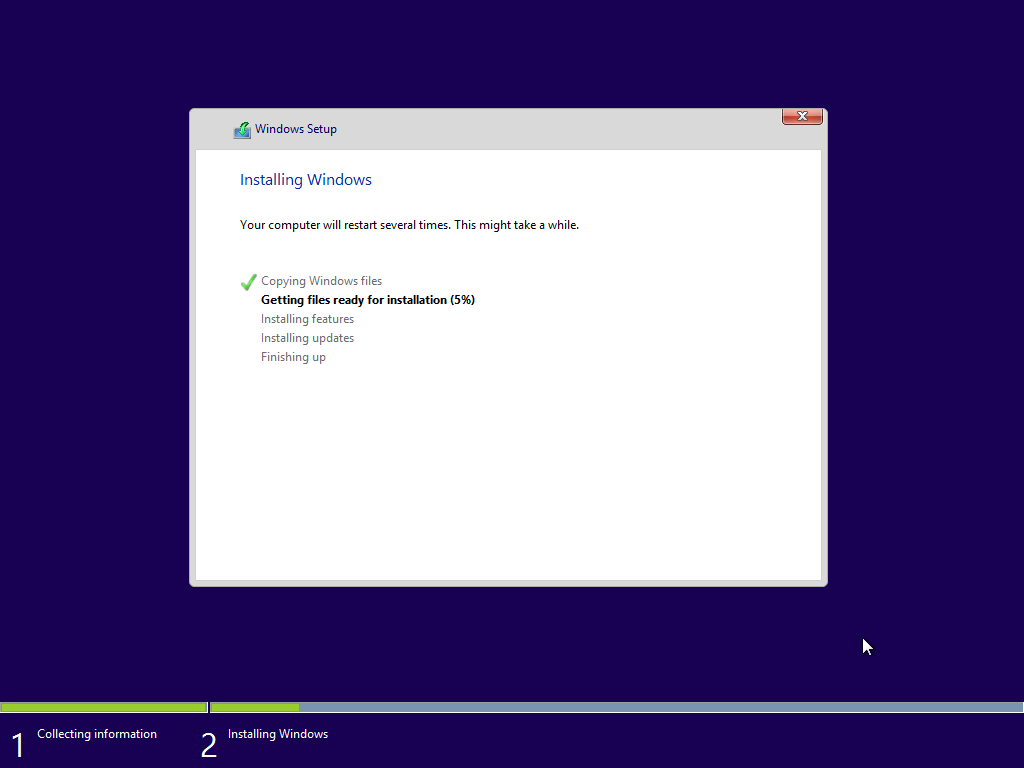Click the restart notice message text
The width and height of the screenshot is (1024, 768).
[409, 224]
